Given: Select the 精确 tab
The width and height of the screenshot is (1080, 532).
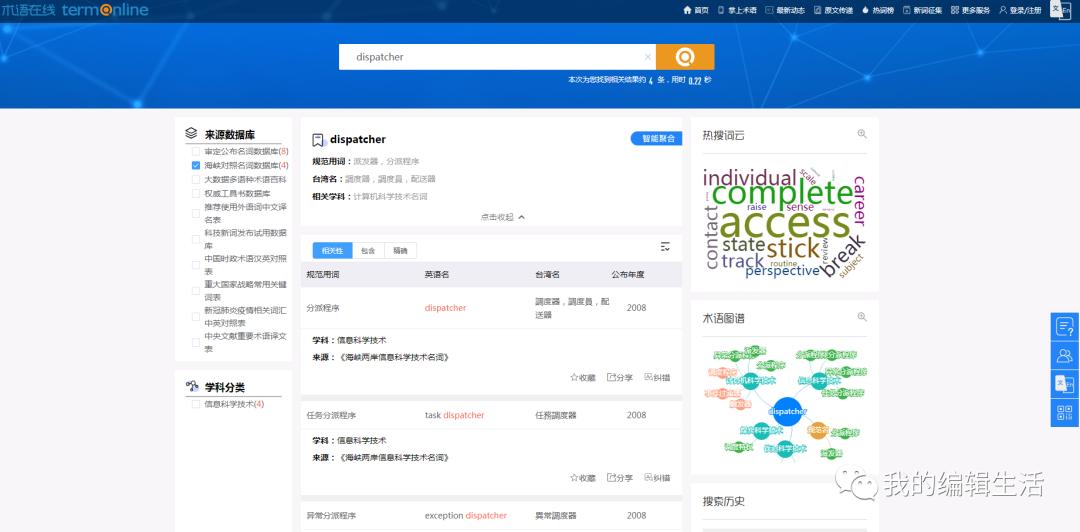Looking at the screenshot, I should (400, 251).
